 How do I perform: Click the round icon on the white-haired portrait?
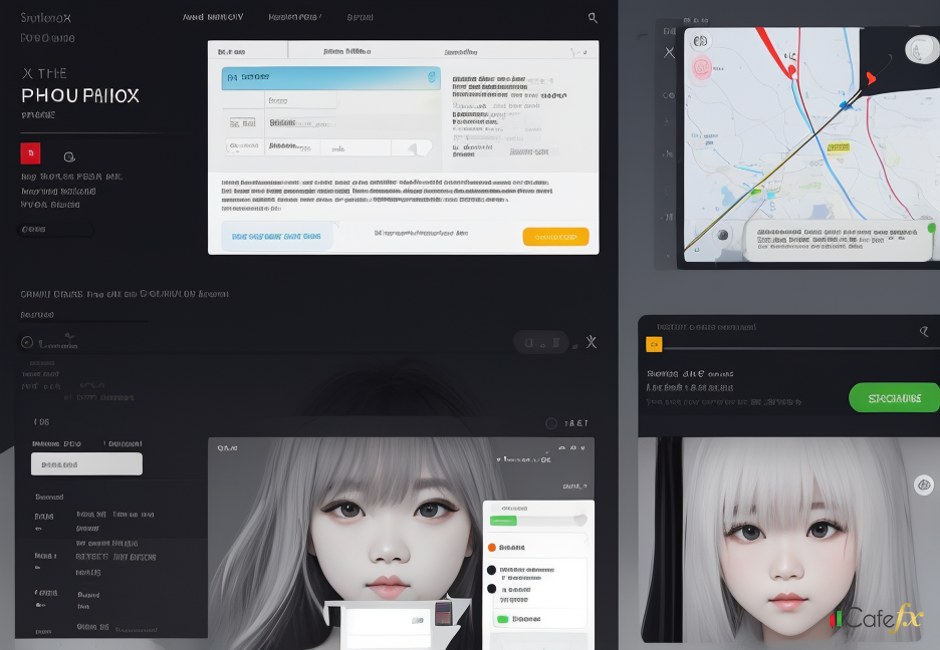pyautogui.click(x=923, y=484)
